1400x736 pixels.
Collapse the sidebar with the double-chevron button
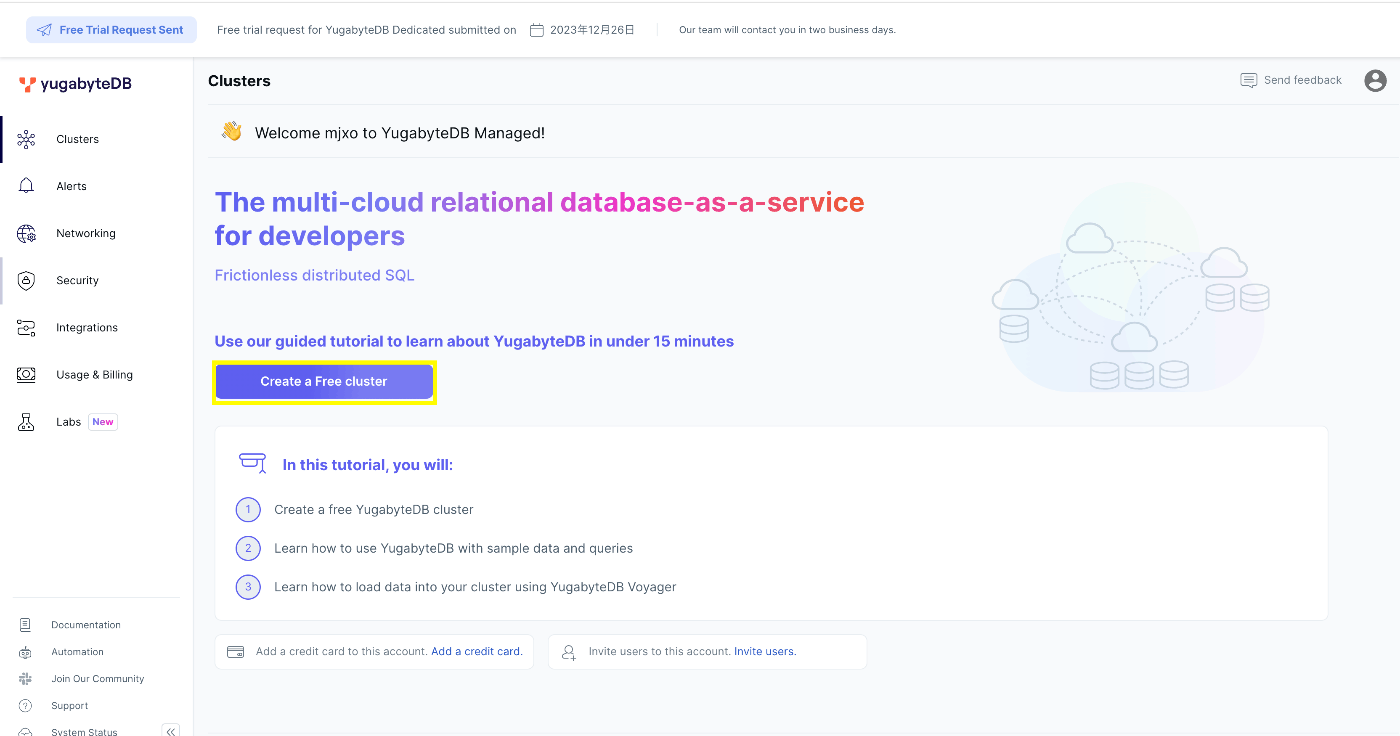pyautogui.click(x=170, y=730)
